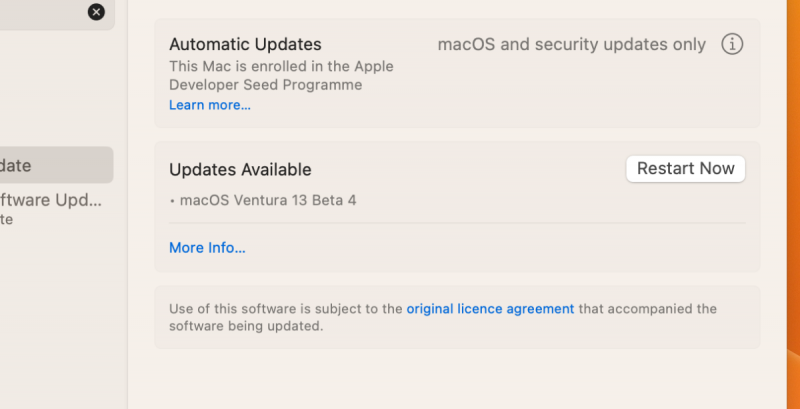Click the empty sidebar area below the entries
The image size is (800, 409).
coord(60,320)
